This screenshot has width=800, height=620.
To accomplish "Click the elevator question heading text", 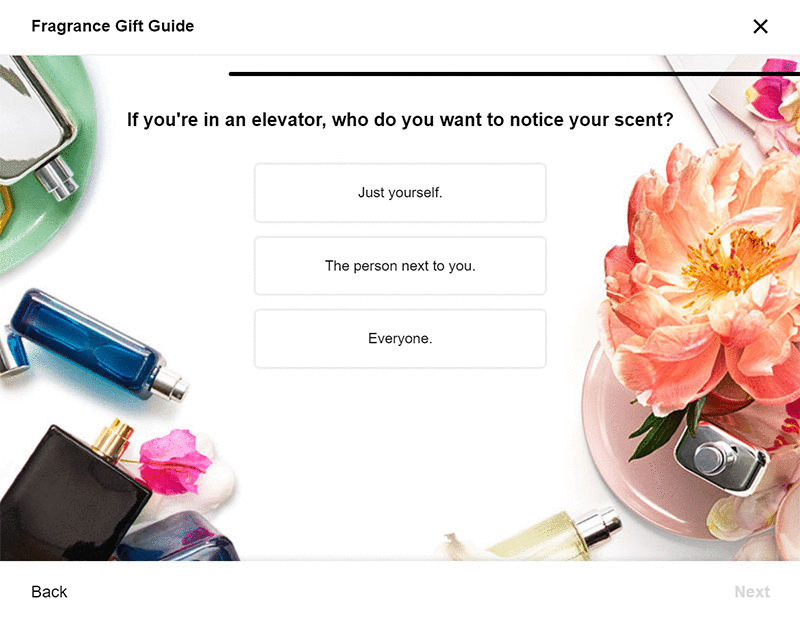I will click(400, 119).
